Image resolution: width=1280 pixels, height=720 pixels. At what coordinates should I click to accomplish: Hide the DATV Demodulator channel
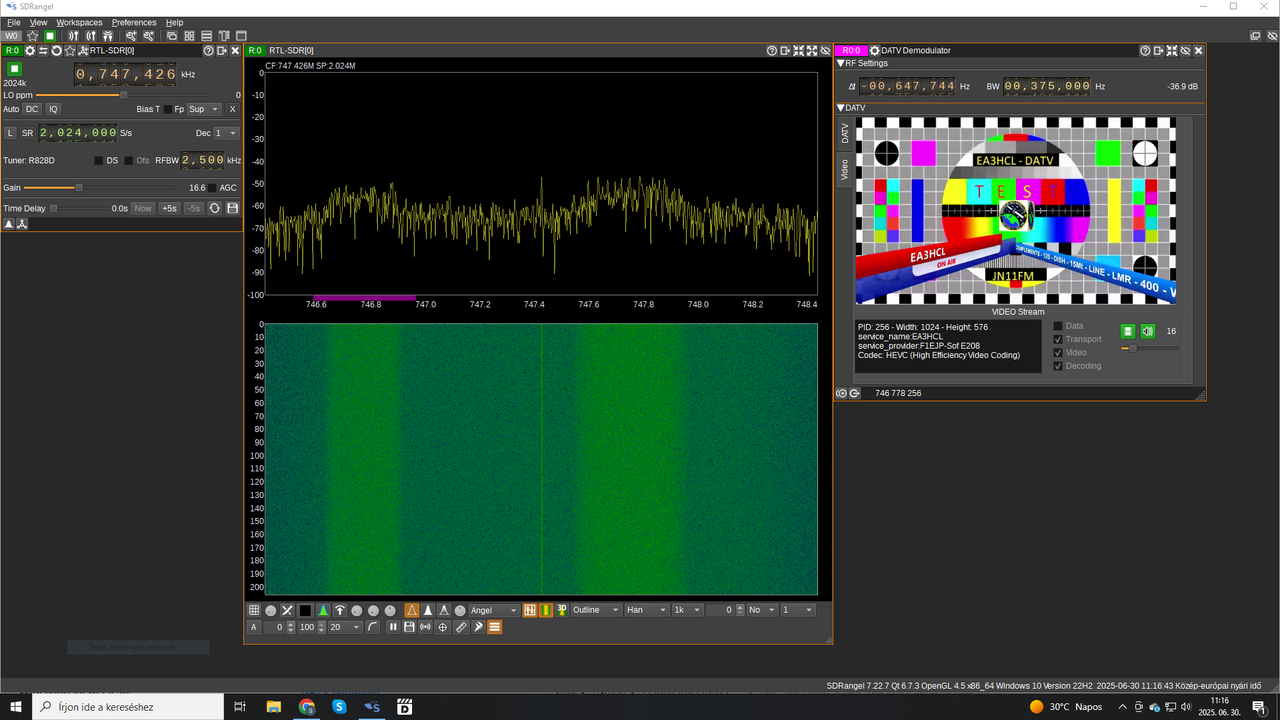tap(1185, 51)
